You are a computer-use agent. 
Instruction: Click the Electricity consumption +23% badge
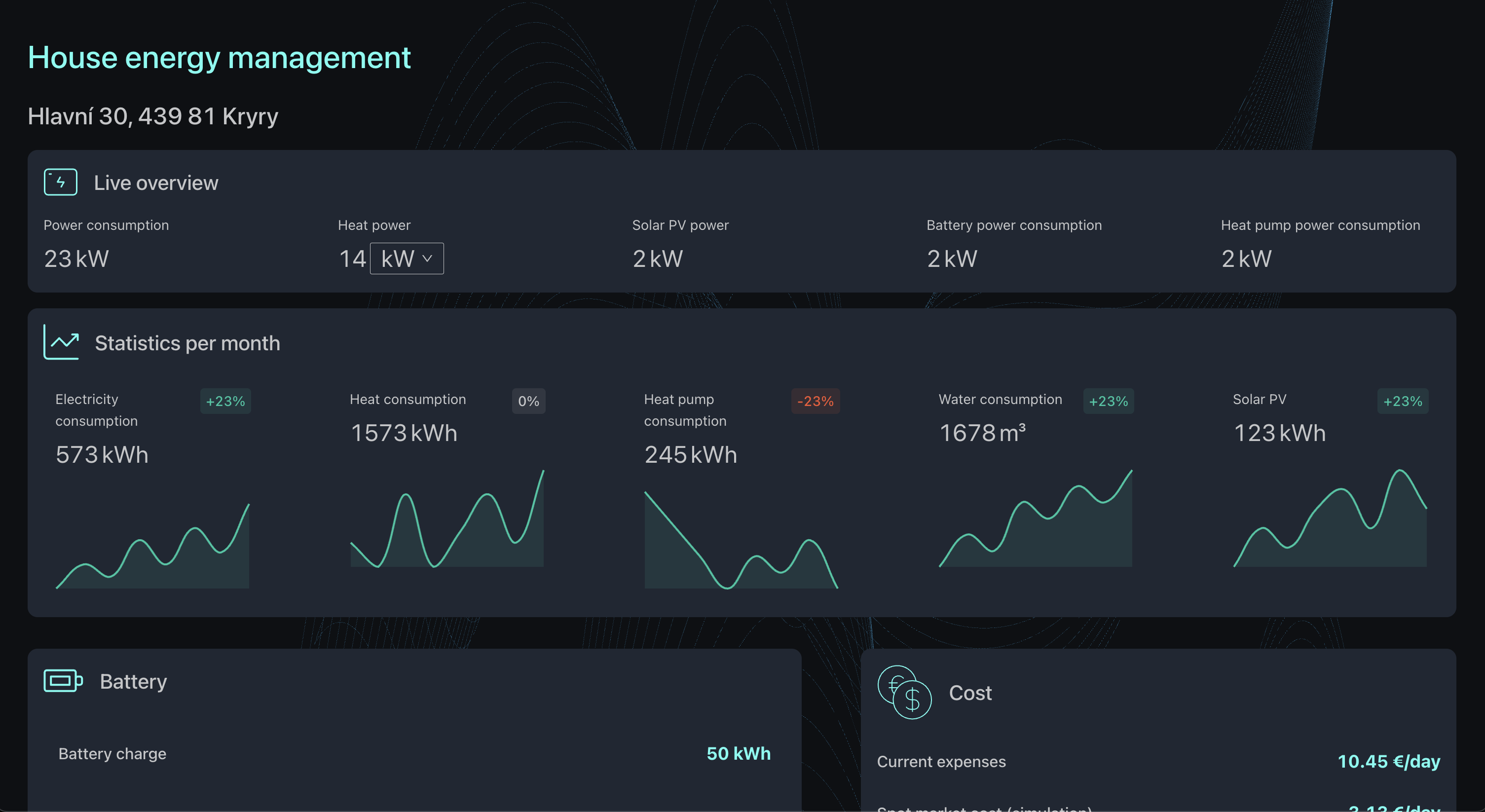pos(225,401)
